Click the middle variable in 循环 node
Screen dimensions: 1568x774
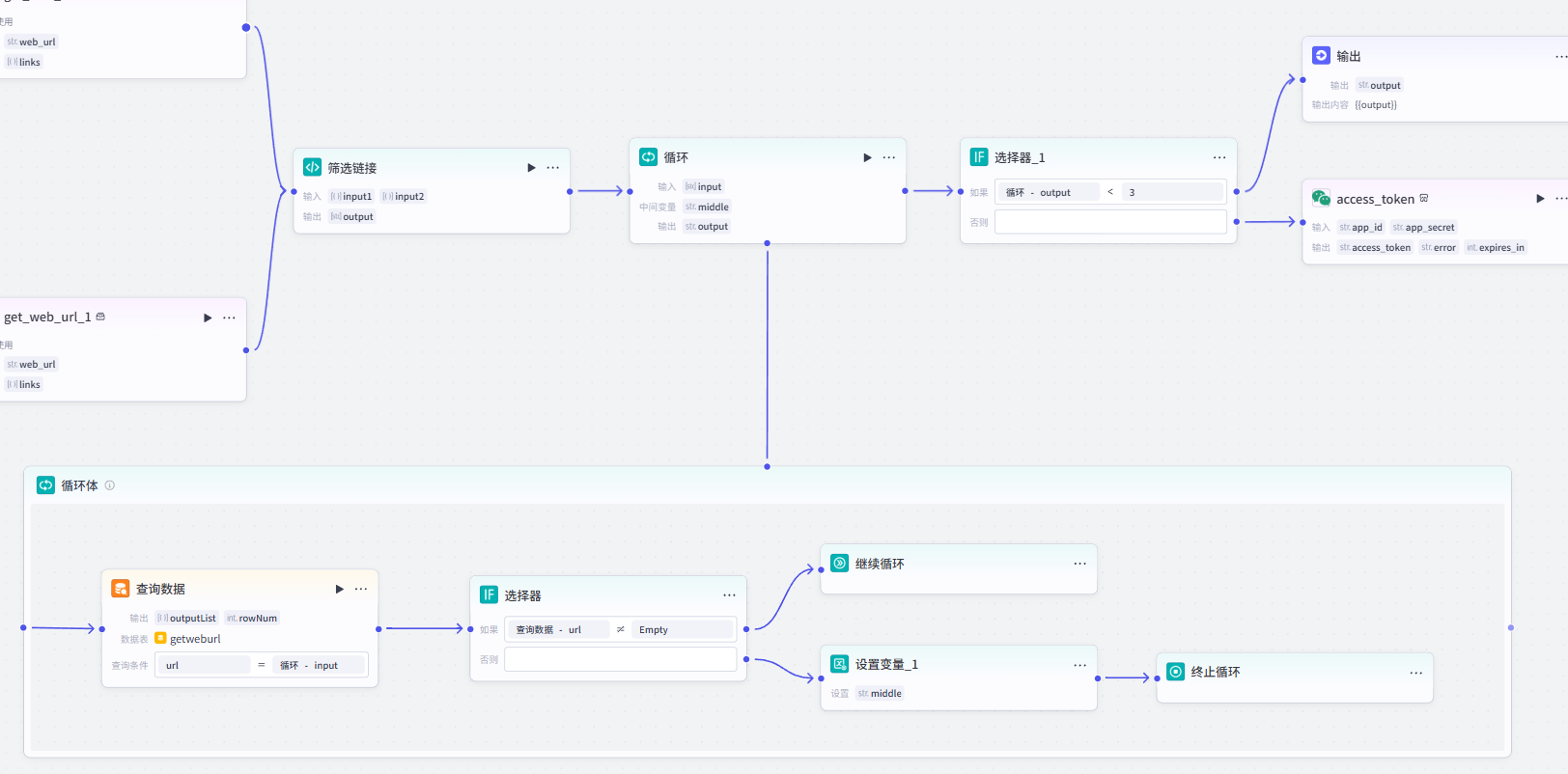coord(707,207)
